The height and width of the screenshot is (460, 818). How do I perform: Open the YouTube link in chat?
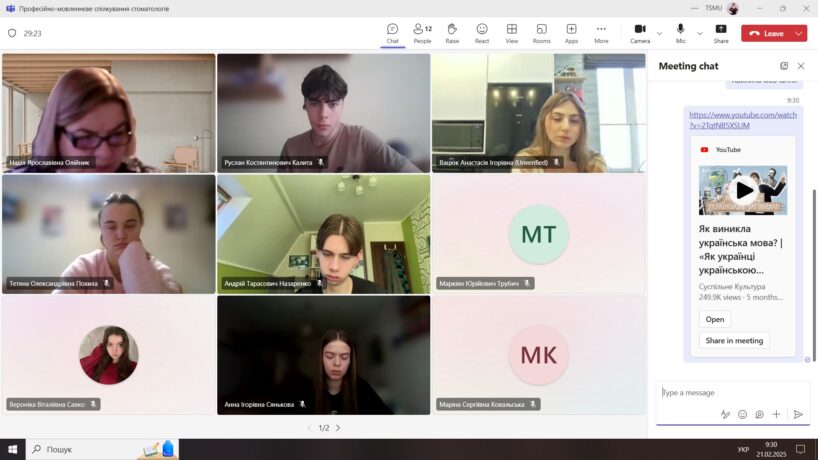point(742,120)
